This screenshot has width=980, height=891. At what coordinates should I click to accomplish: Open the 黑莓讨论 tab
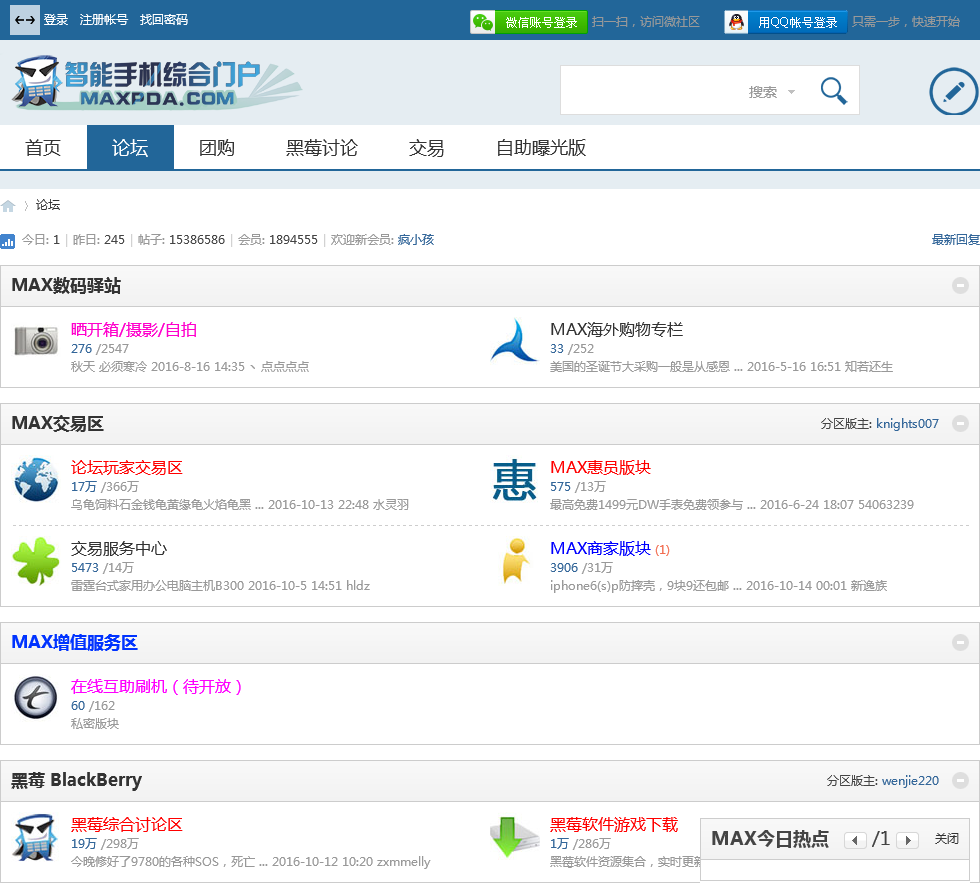coord(322,147)
